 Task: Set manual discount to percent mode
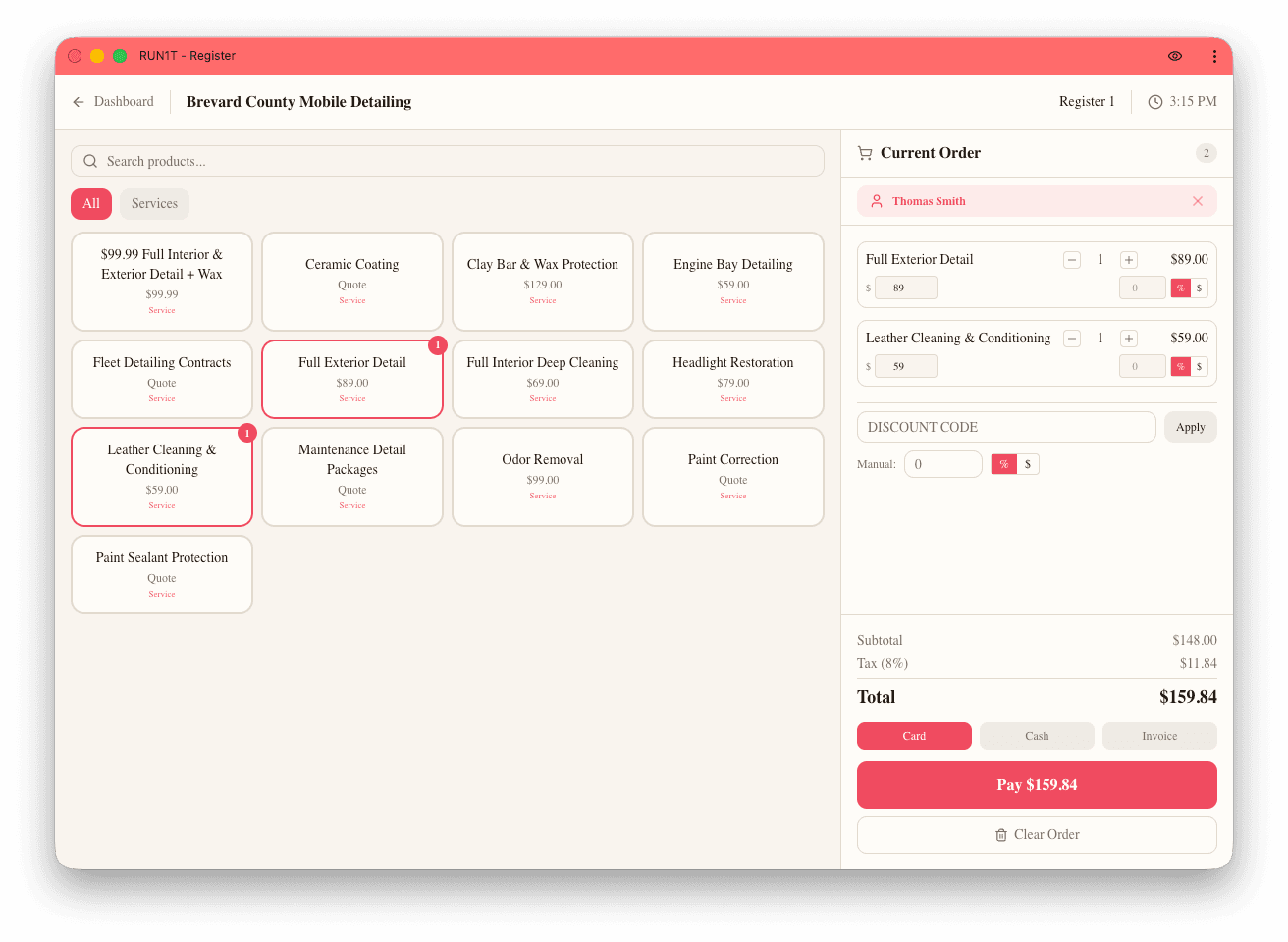(1004, 464)
